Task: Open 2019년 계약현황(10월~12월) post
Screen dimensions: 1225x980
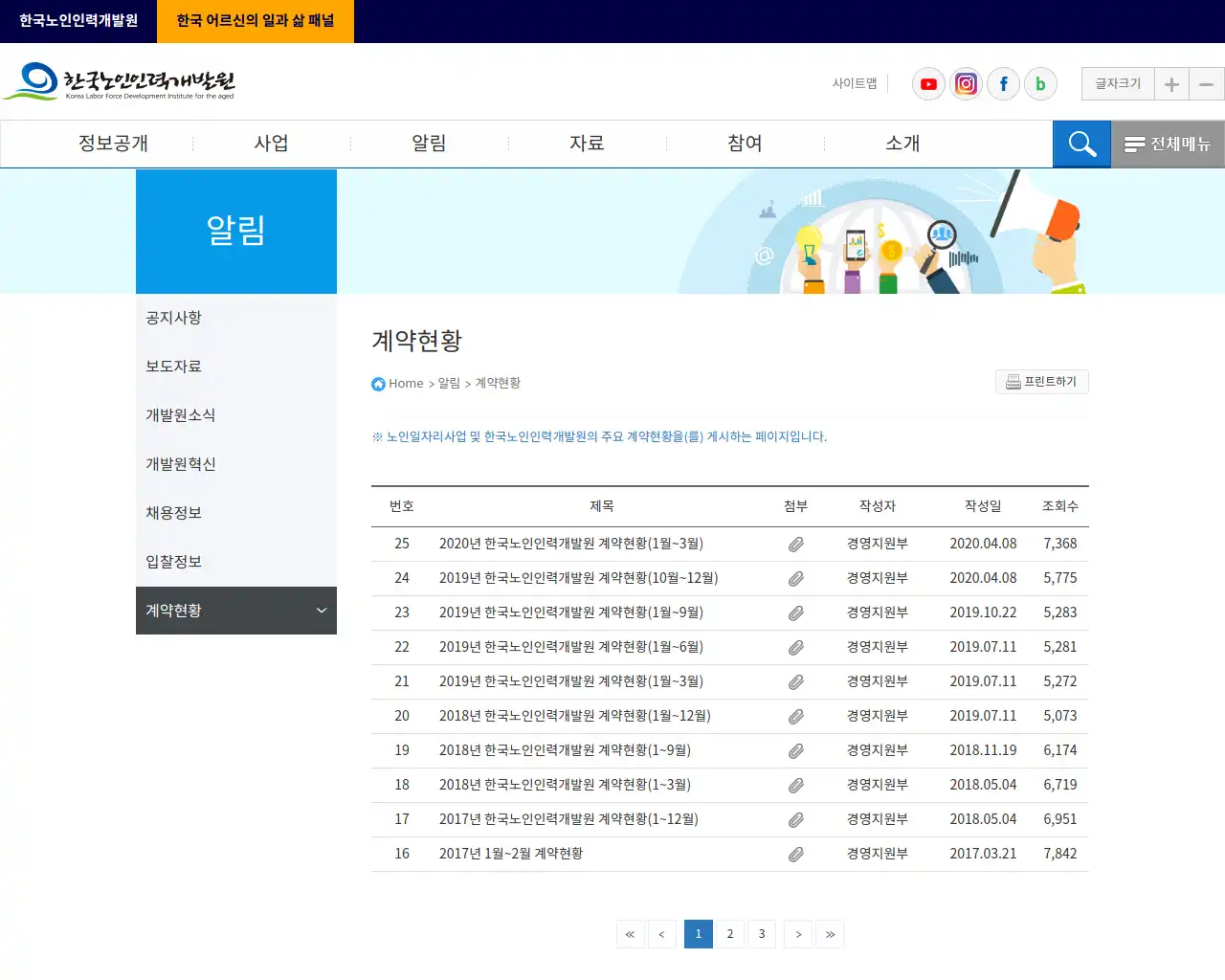Action: point(579,578)
